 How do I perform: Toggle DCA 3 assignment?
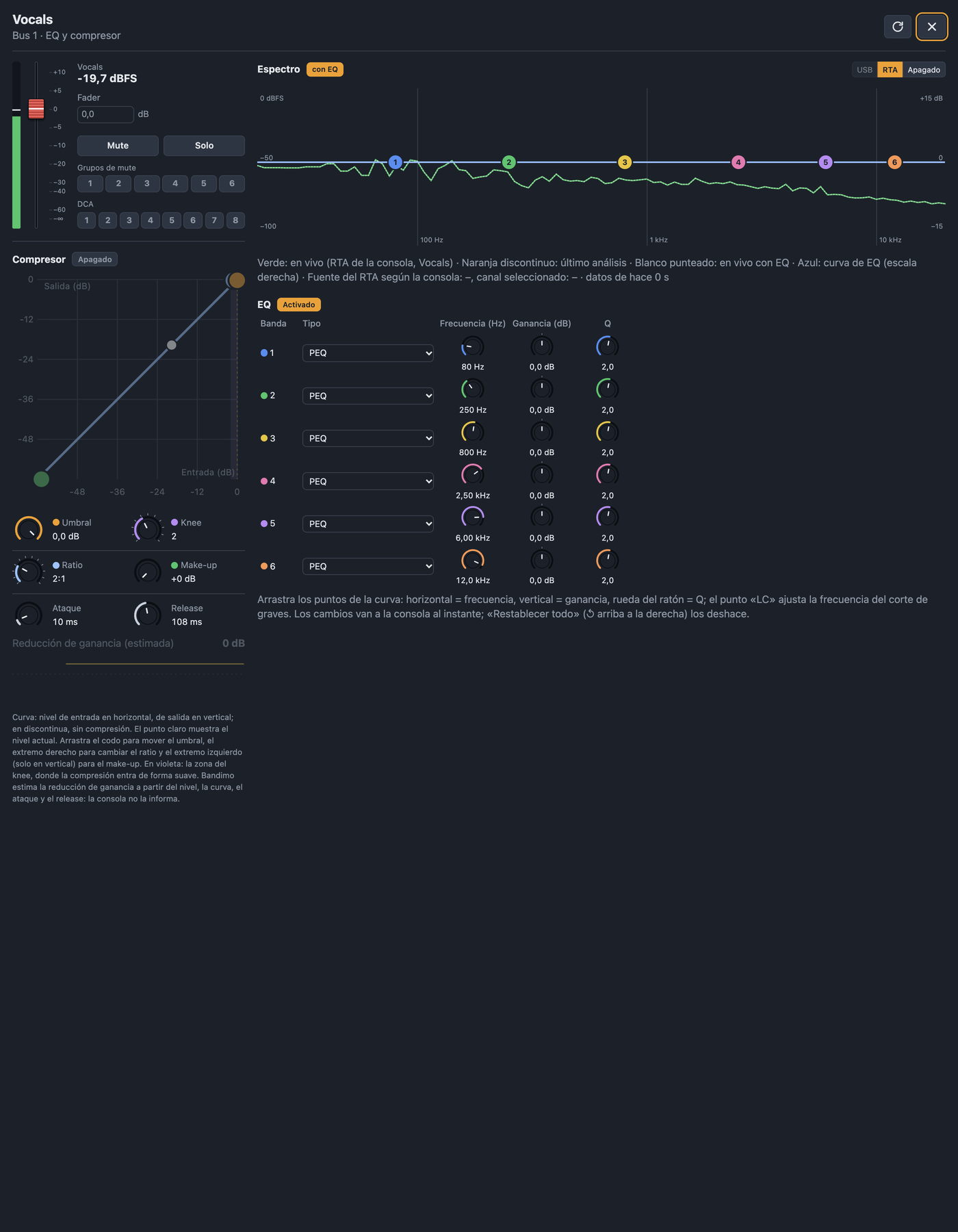click(x=129, y=220)
